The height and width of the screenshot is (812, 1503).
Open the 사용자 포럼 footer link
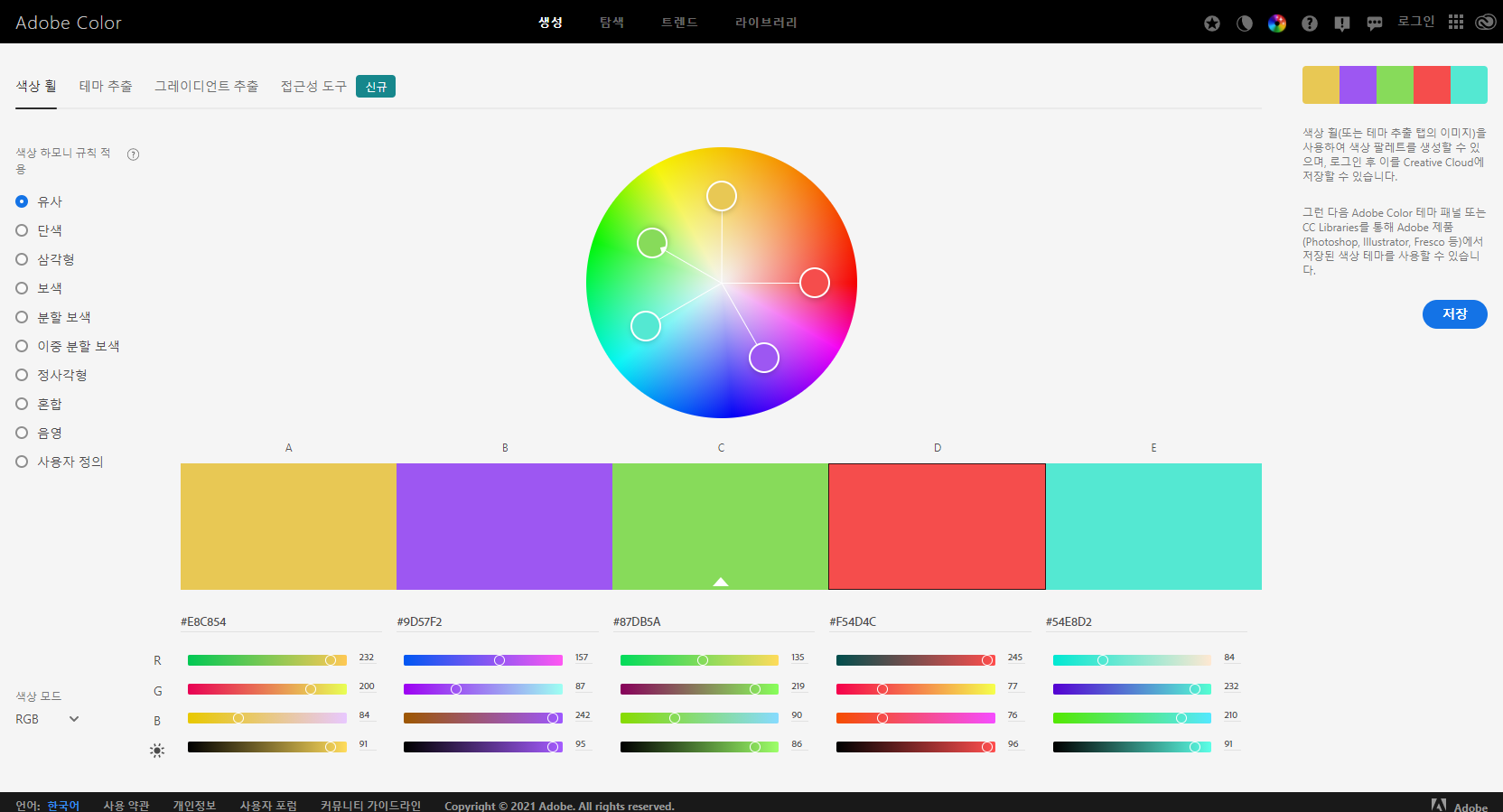click(268, 806)
